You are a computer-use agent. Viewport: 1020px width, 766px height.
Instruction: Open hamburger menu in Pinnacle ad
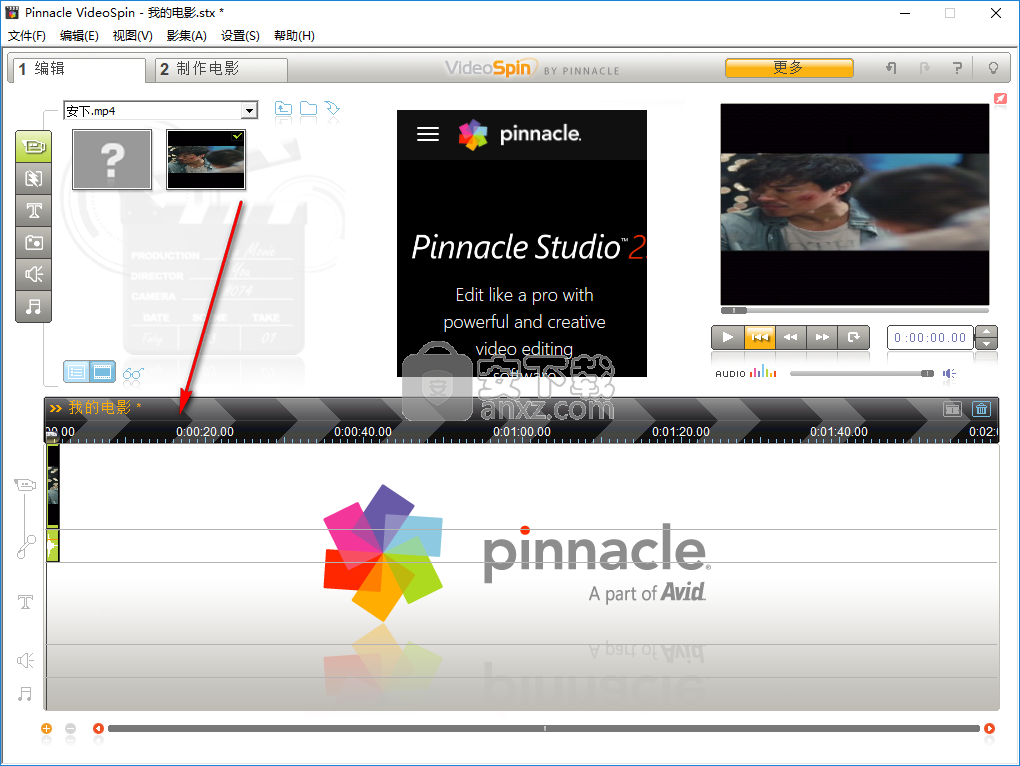(428, 134)
